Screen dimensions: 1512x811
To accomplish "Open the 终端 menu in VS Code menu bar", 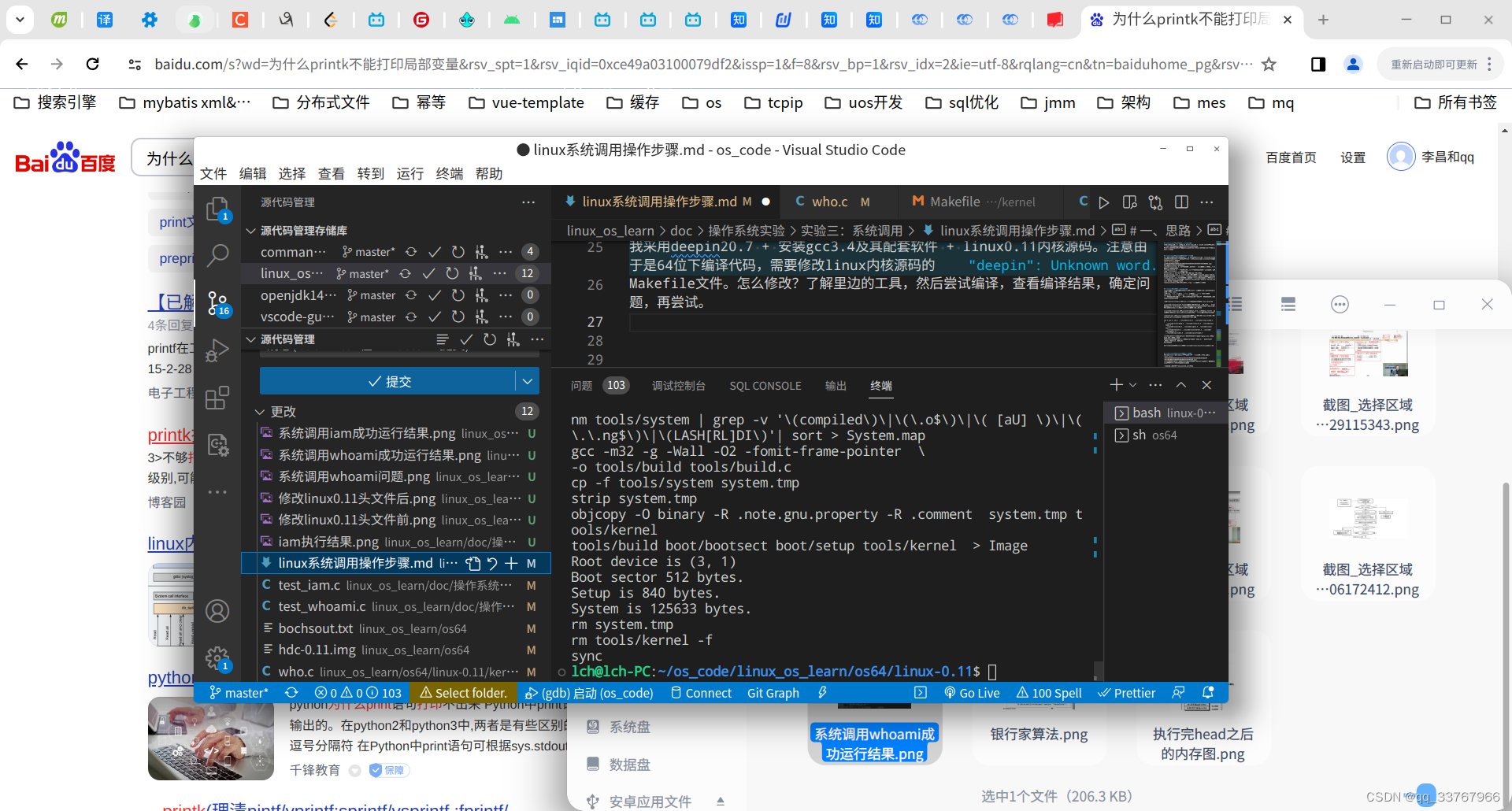I will (x=450, y=174).
